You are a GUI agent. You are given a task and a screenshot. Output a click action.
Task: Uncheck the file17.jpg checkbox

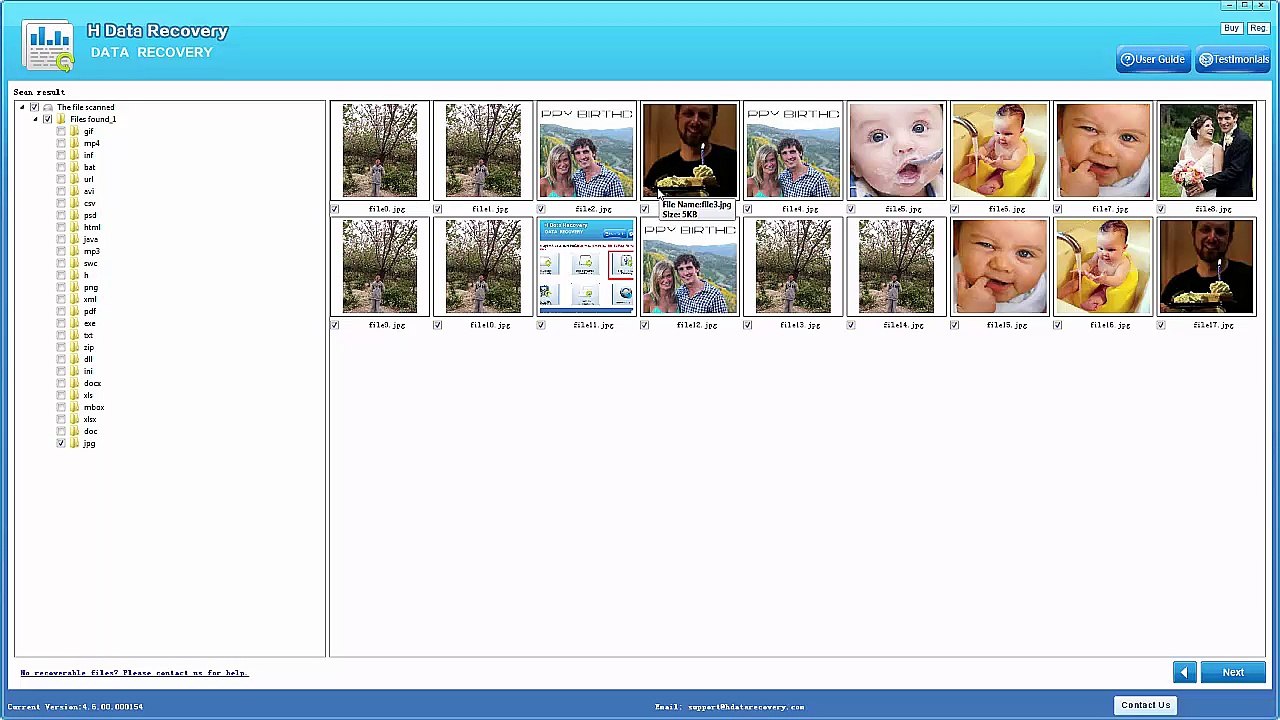[x=1161, y=325]
